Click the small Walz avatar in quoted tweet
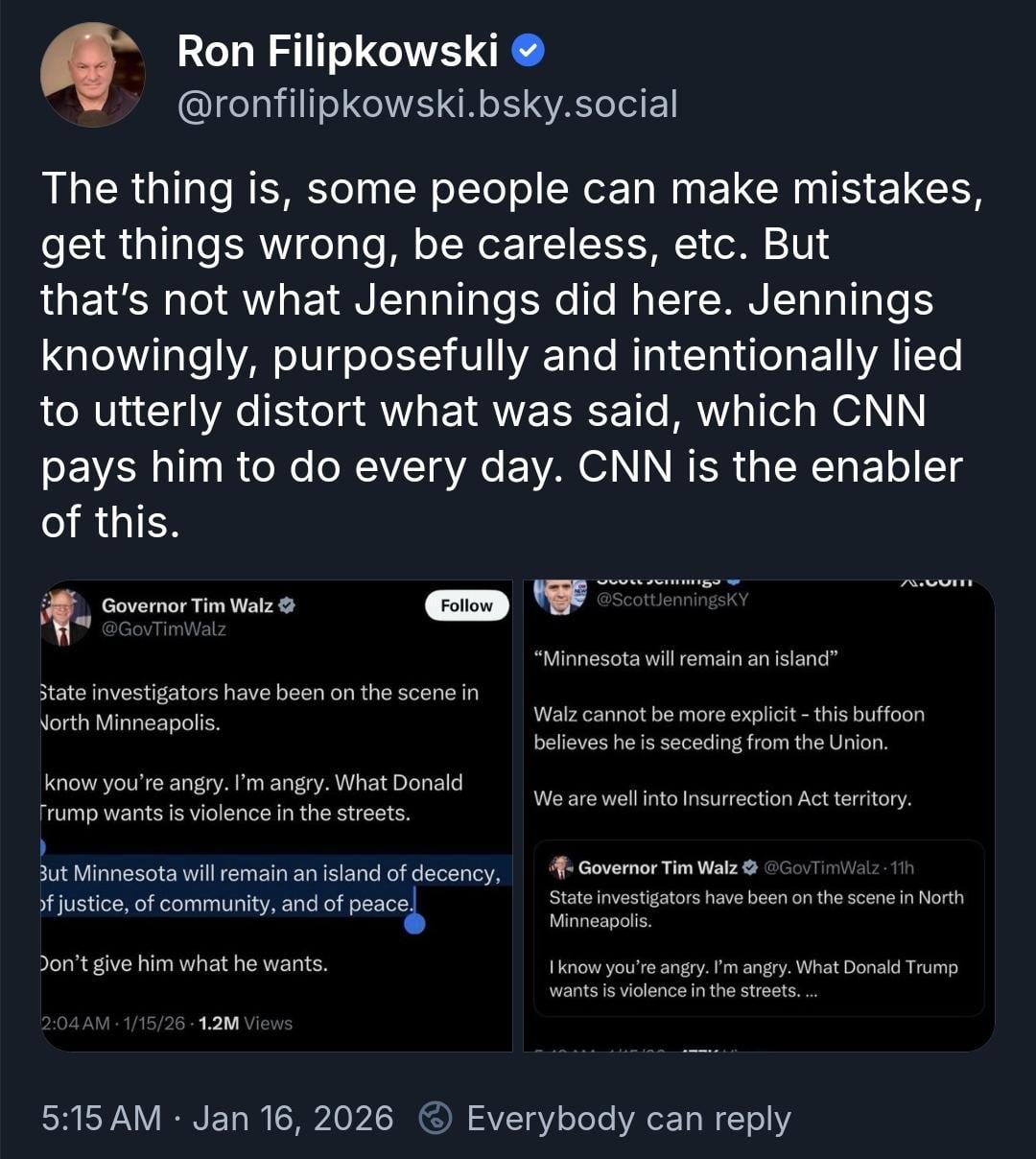Image resolution: width=1036 pixels, height=1159 pixels. (x=560, y=867)
